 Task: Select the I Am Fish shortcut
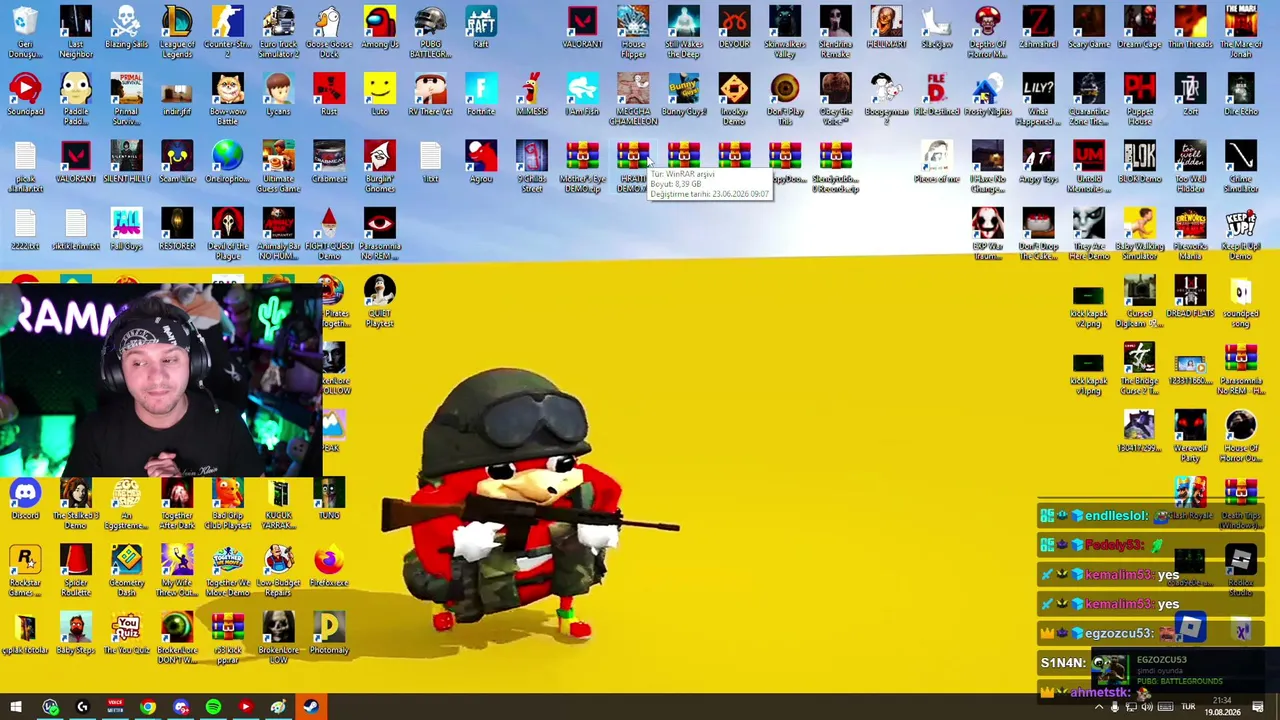(x=582, y=95)
